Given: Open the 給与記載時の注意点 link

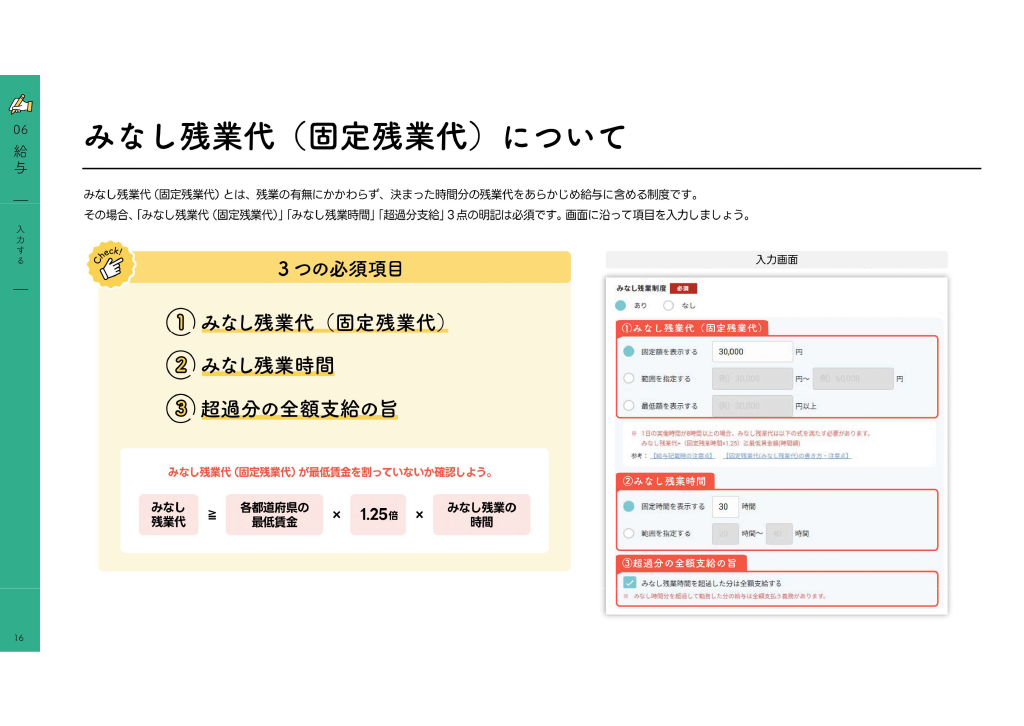Looking at the screenshot, I should point(682,456).
